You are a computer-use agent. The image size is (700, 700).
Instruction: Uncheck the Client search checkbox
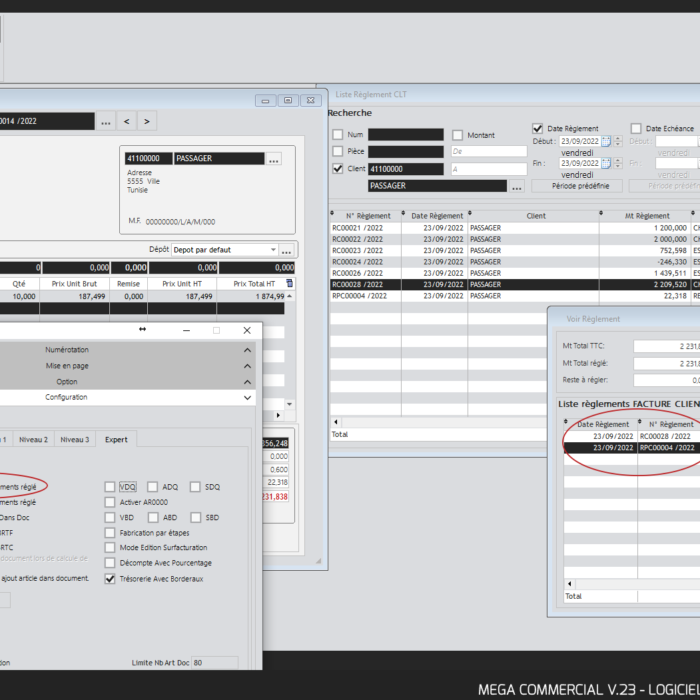[338, 169]
